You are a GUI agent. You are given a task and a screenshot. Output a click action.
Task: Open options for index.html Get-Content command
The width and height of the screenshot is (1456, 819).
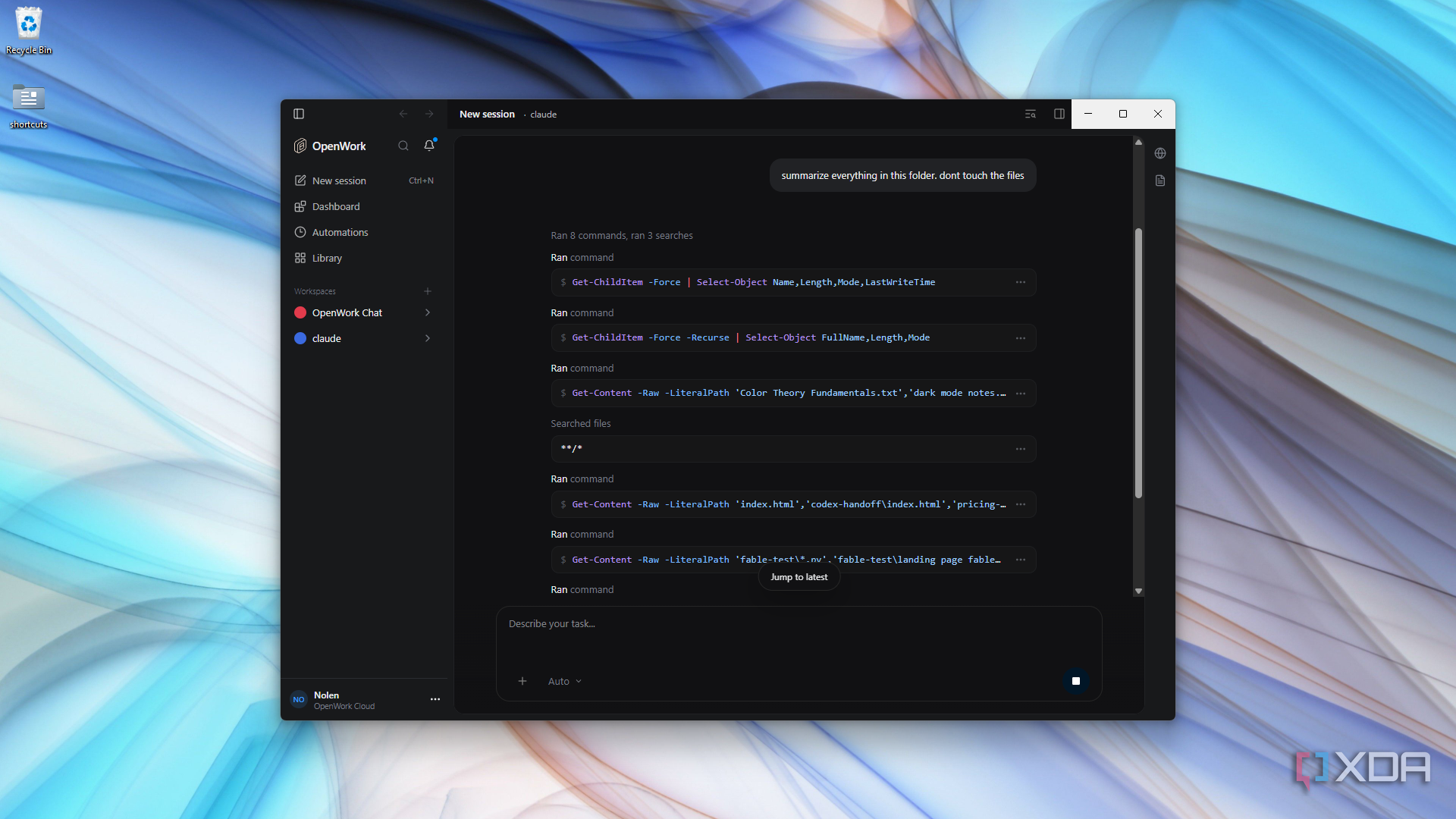(1021, 504)
